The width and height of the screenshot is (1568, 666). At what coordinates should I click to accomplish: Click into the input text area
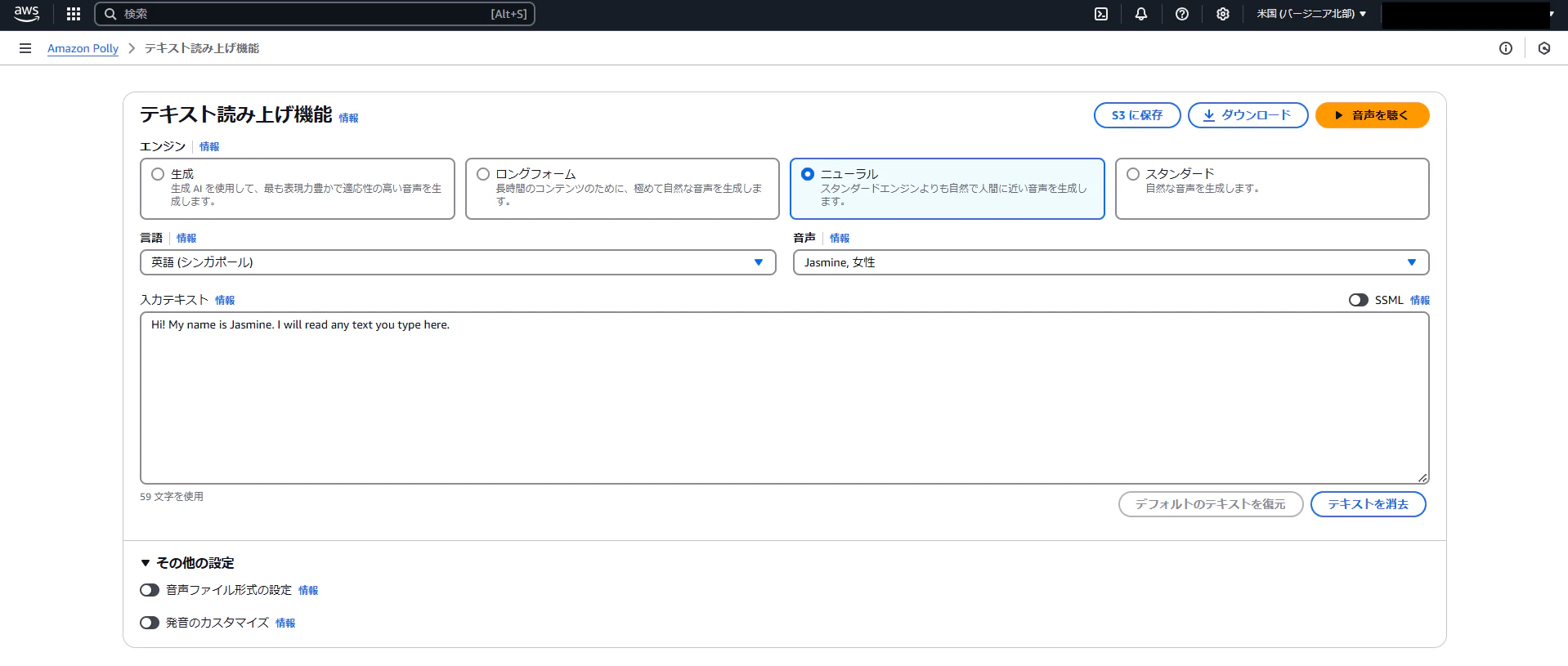785,398
